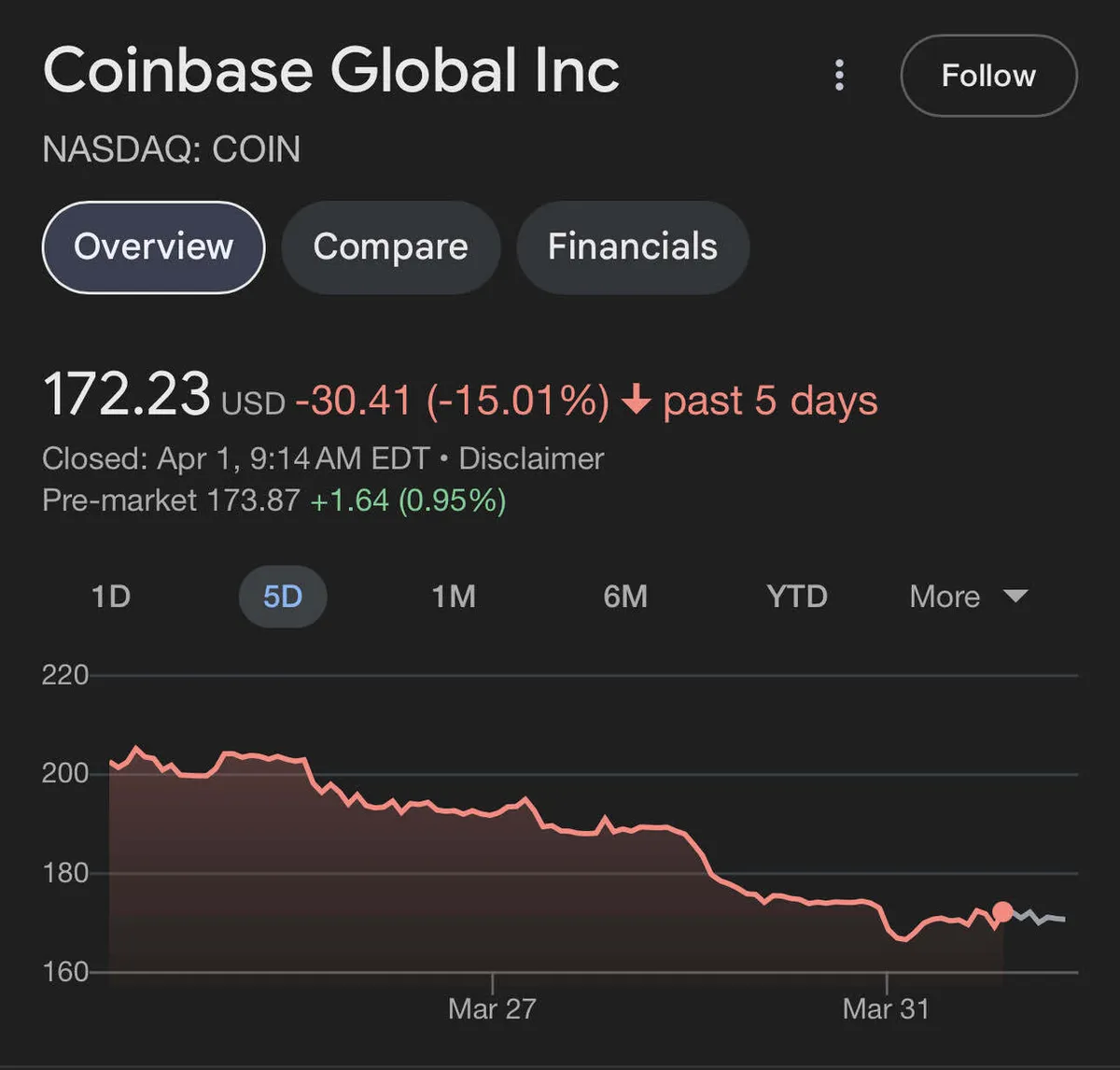Image resolution: width=1120 pixels, height=1070 pixels.
Task: Expand the More chevron next to YTD
Action: (x=1017, y=597)
